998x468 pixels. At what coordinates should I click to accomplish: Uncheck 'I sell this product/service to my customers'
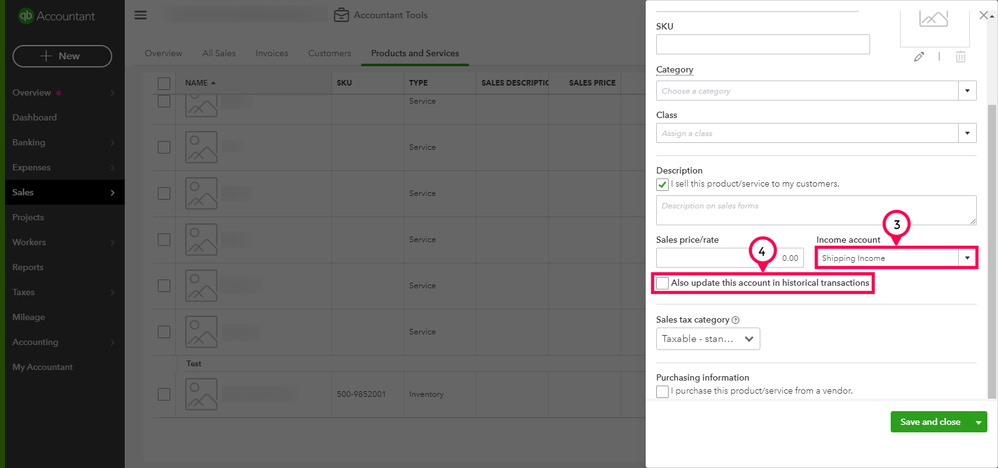pos(663,184)
